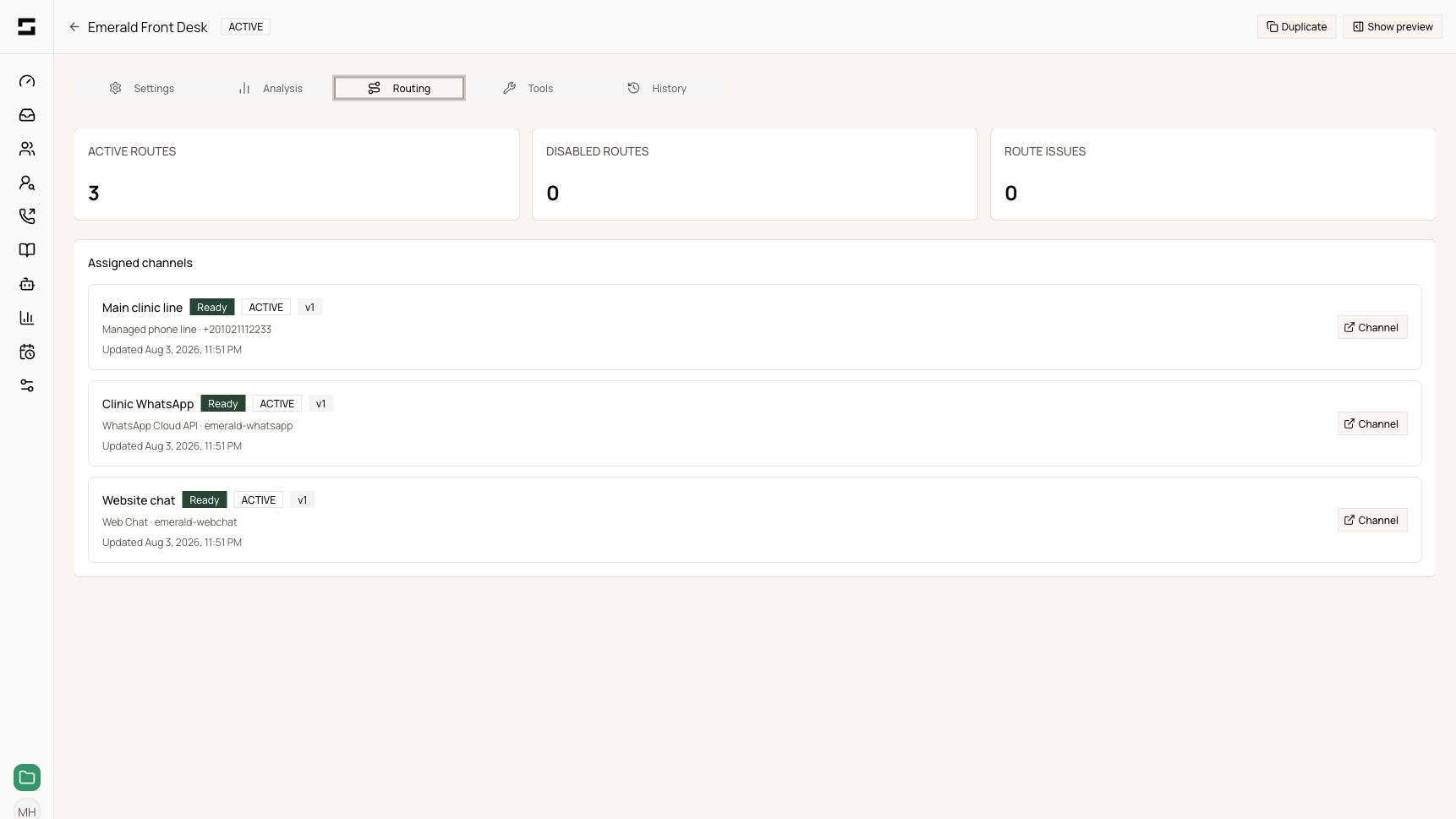Go back using the left arrow
The width and height of the screenshot is (1456, 819).
point(74,27)
